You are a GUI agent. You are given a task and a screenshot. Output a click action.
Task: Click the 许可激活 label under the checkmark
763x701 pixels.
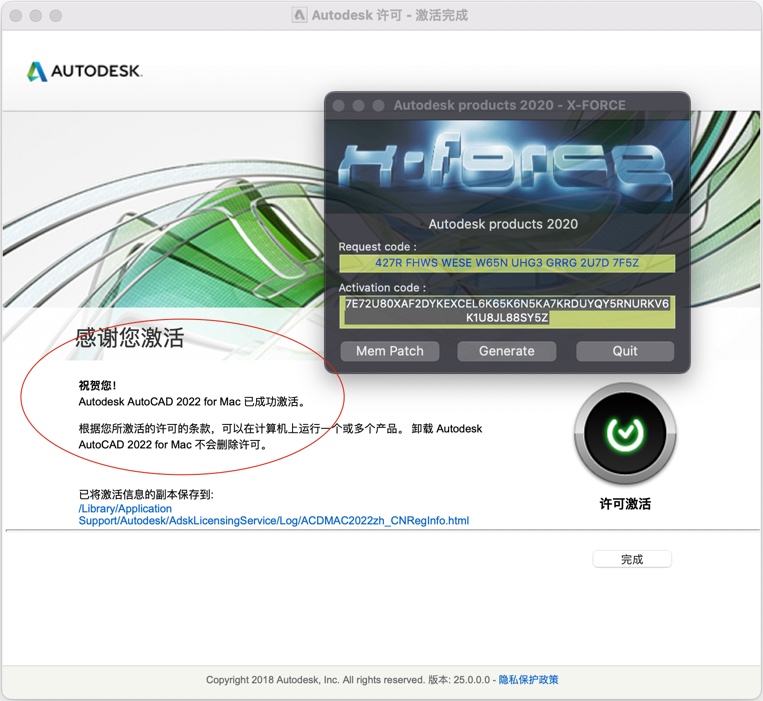click(625, 504)
